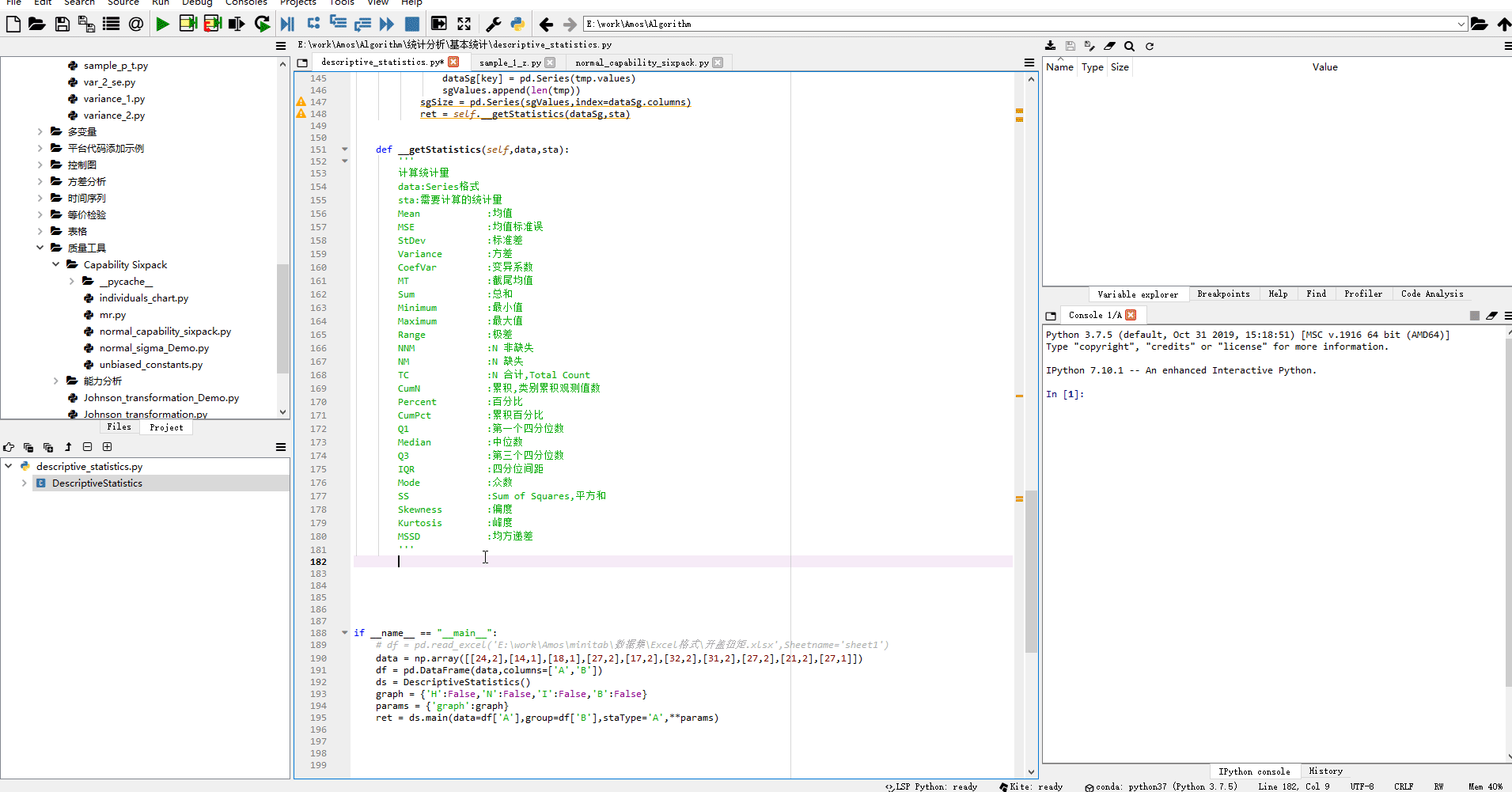The width and height of the screenshot is (1512, 792).
Task: Open the working directory dropdown
Action: click(x=1461, y=24)
